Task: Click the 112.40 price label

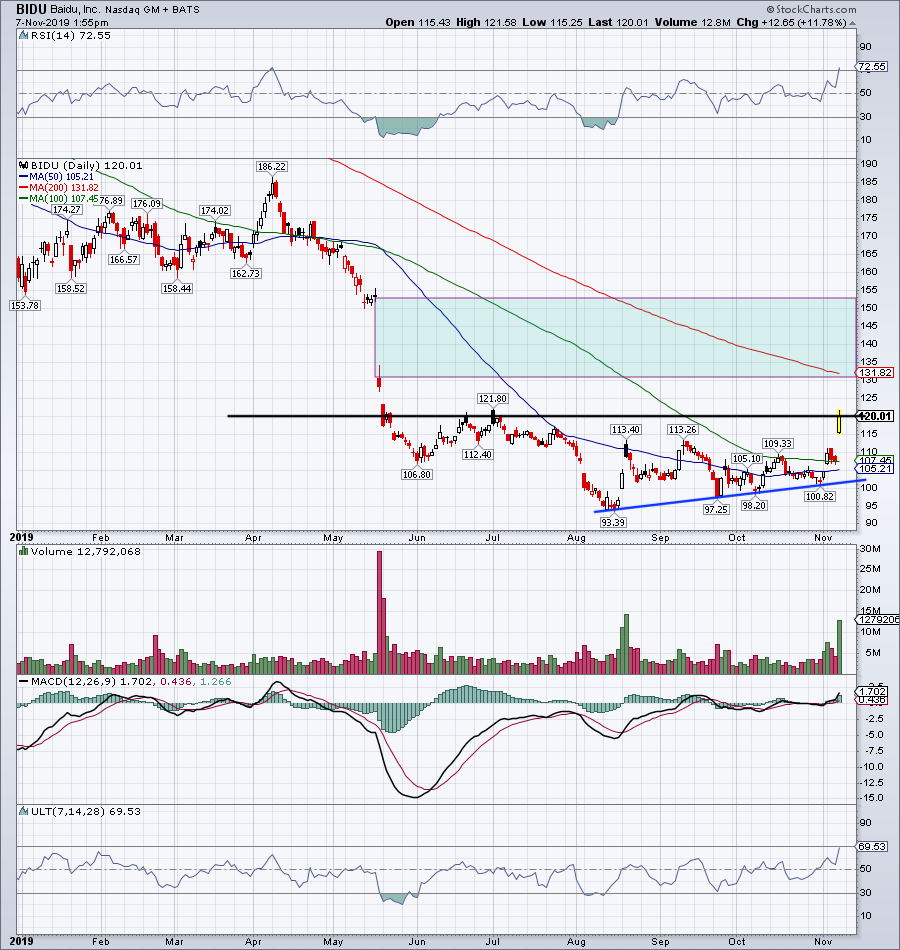Action: (477, 454)
